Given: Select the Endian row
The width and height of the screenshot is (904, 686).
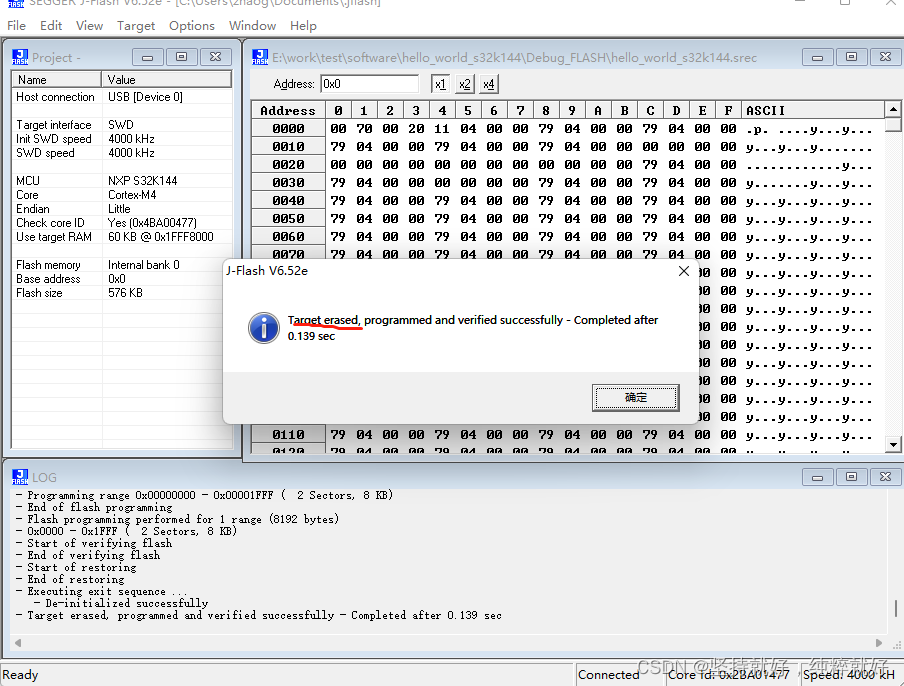Looking at the screenshot, I should 122,209.
